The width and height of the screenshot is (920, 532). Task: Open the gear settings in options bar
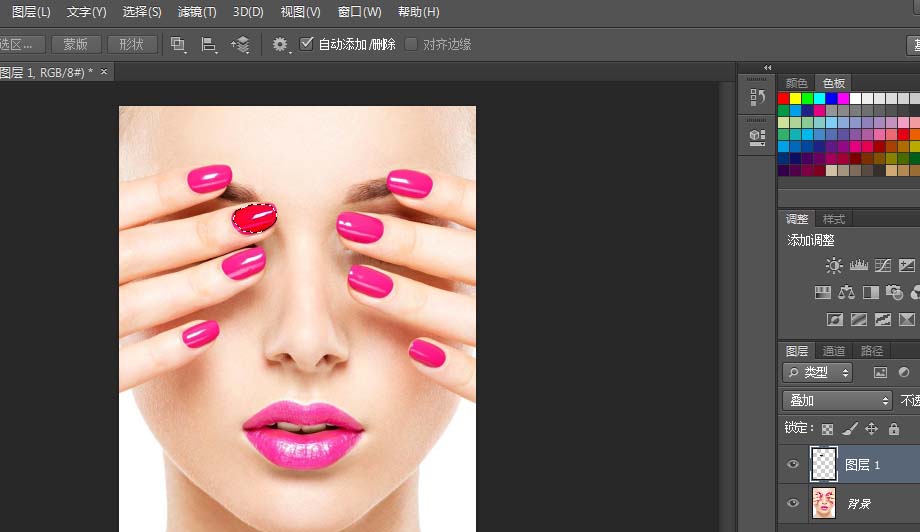pos(280,45)
